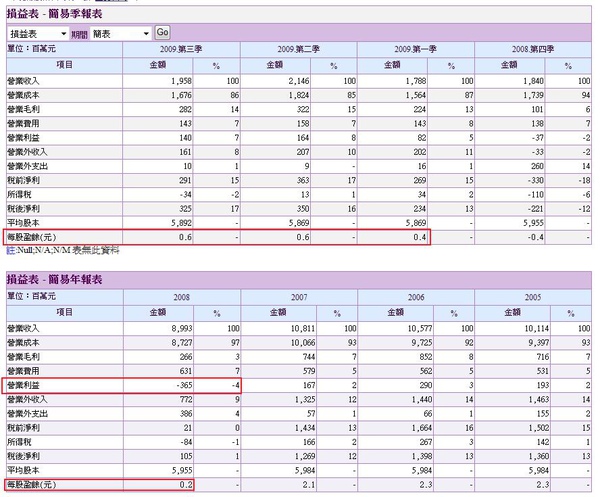Click the Go button
Viewport: 600px width, 497px height.
click(x=162, y=33)
